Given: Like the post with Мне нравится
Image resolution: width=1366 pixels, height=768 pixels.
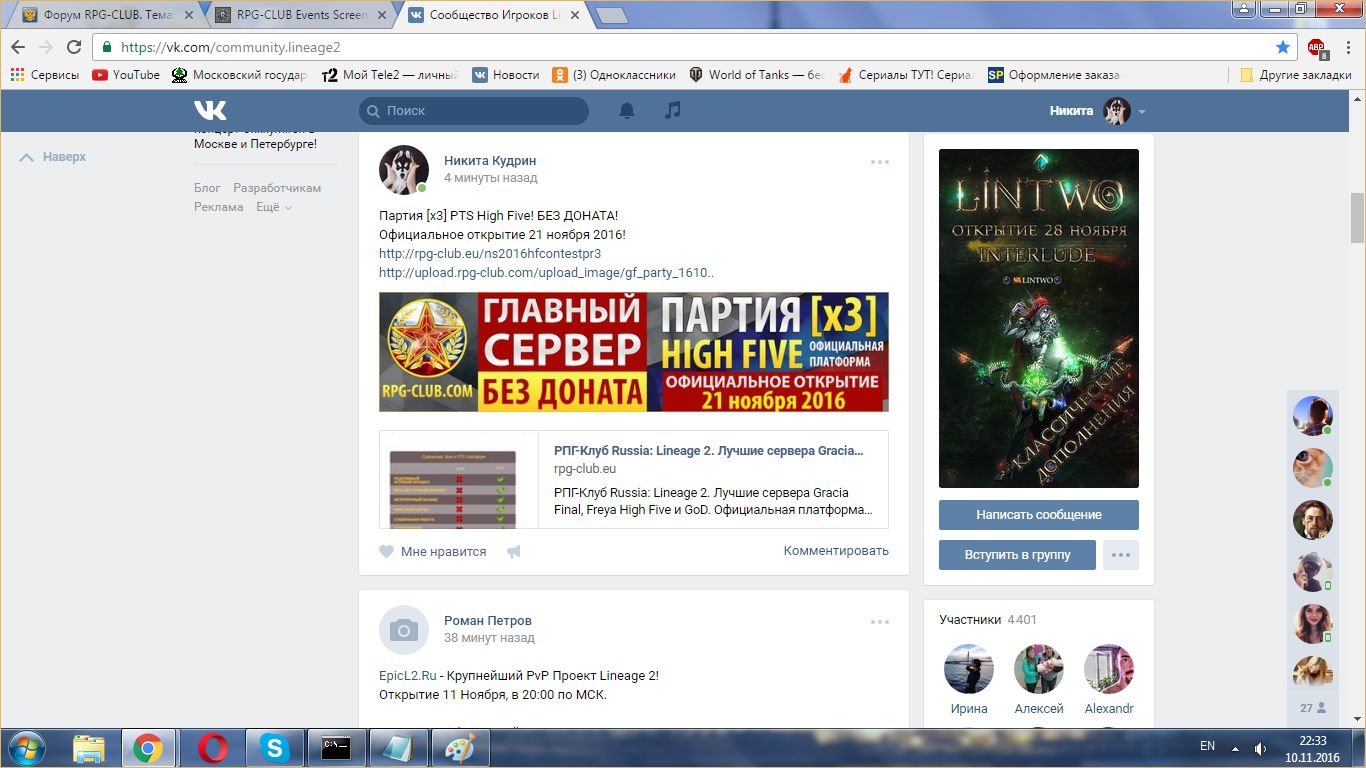Looking at the screenshot, I should 433,552.
